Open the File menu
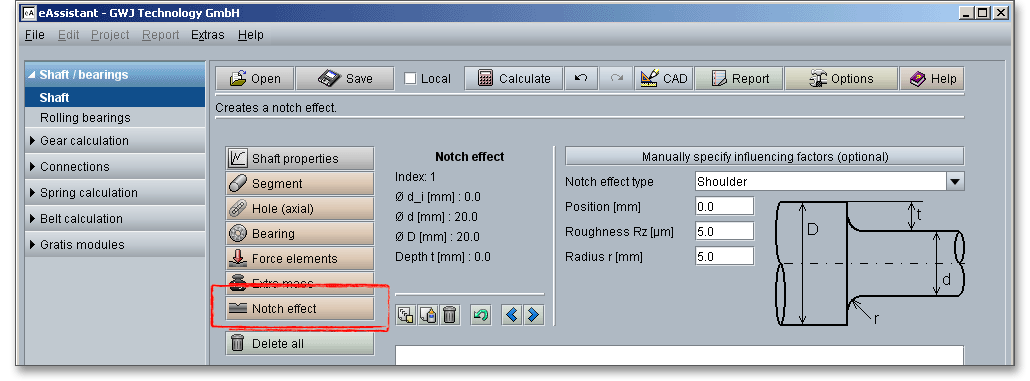The width and height of the screenshot is (1030, 381). [35, 35]
